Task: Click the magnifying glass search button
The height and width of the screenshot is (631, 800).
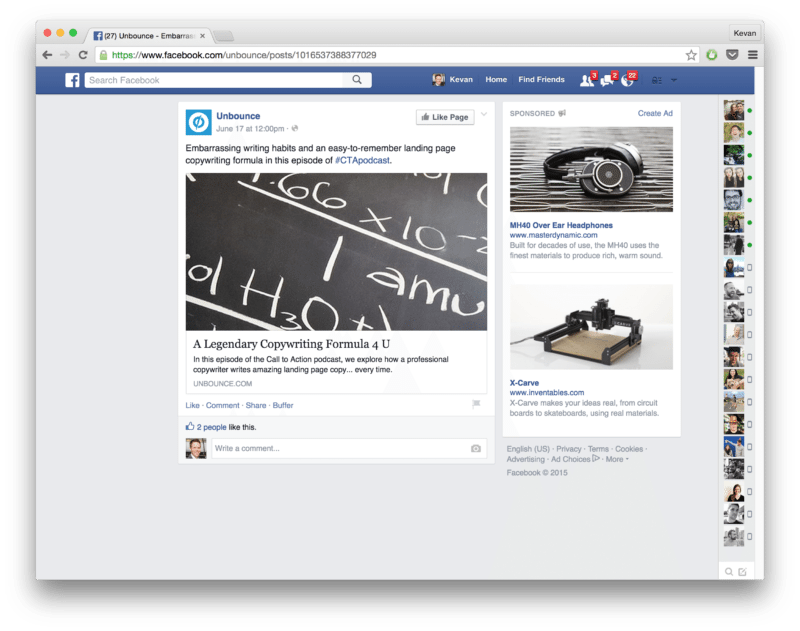Action: pos(357,80)
